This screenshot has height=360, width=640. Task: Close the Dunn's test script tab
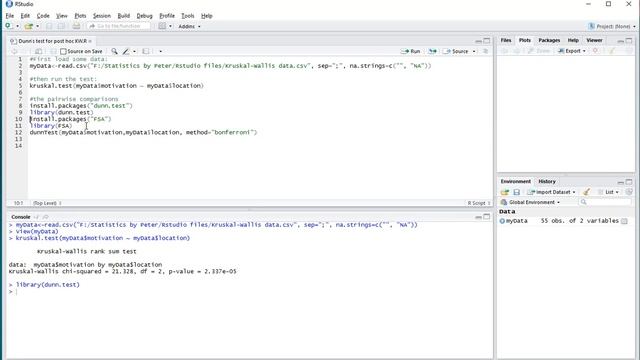(90, 41)
